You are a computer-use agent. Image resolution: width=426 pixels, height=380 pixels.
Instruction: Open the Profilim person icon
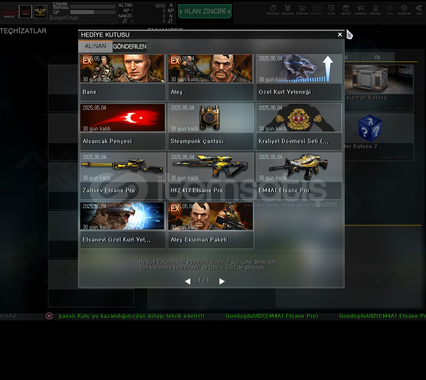click(375, 10)
